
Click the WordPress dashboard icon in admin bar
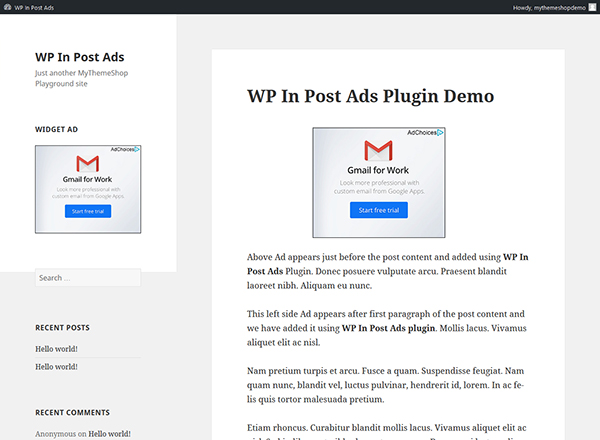[x=7, y=7]
